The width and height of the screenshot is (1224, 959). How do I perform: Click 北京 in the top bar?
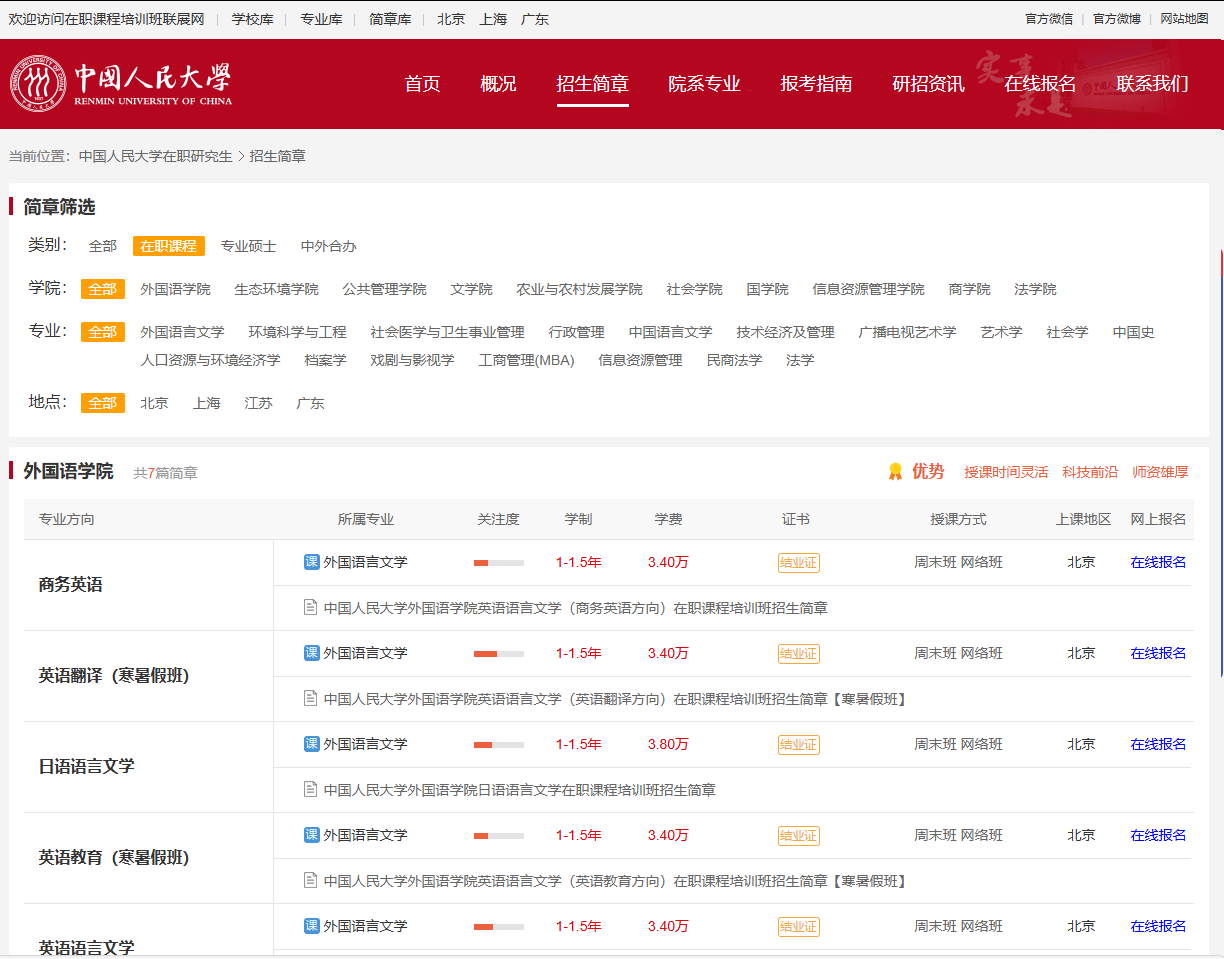coord(451,19)
